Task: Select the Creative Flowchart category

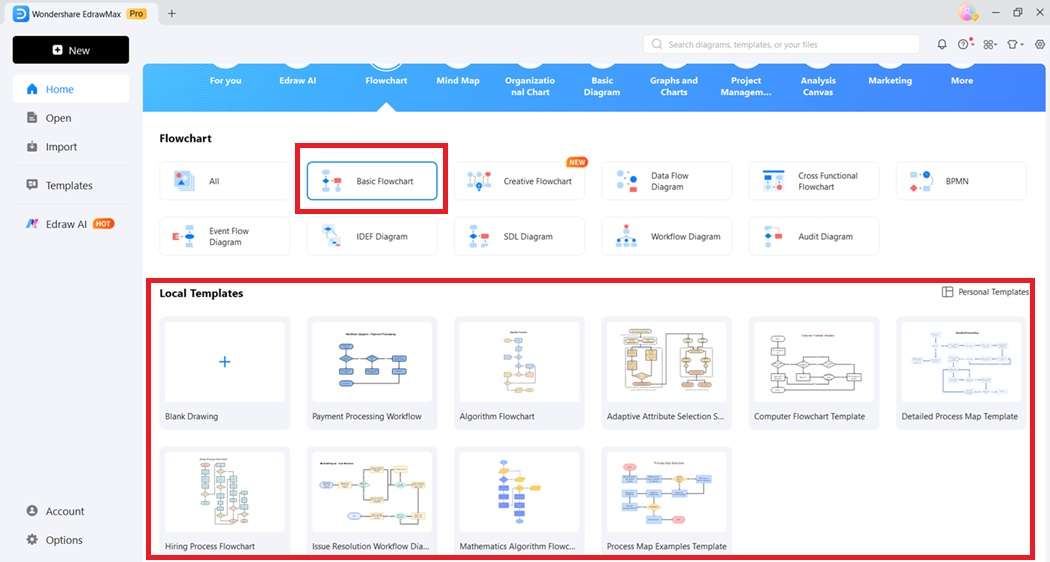Action: pyautogui.click(x=519, y=181)
